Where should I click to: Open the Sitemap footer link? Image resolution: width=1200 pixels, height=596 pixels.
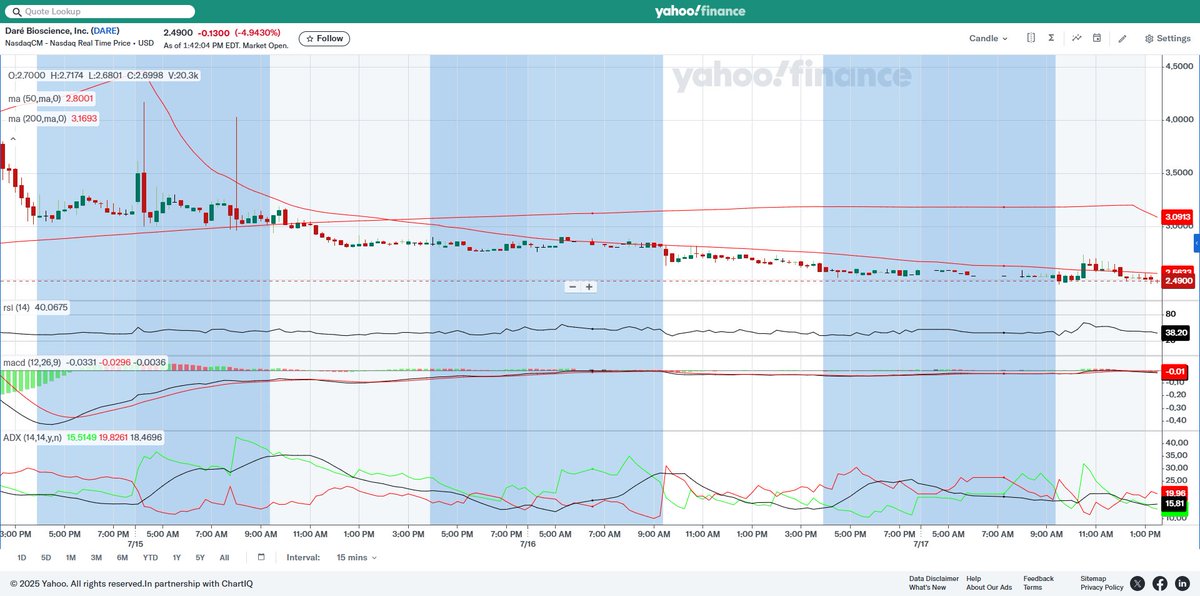1094,578
